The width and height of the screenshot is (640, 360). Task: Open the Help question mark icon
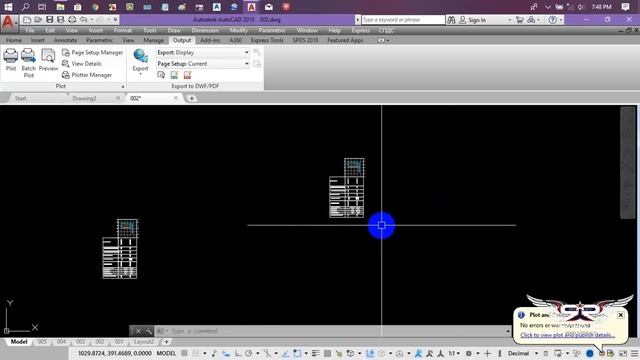coord(552,20)
